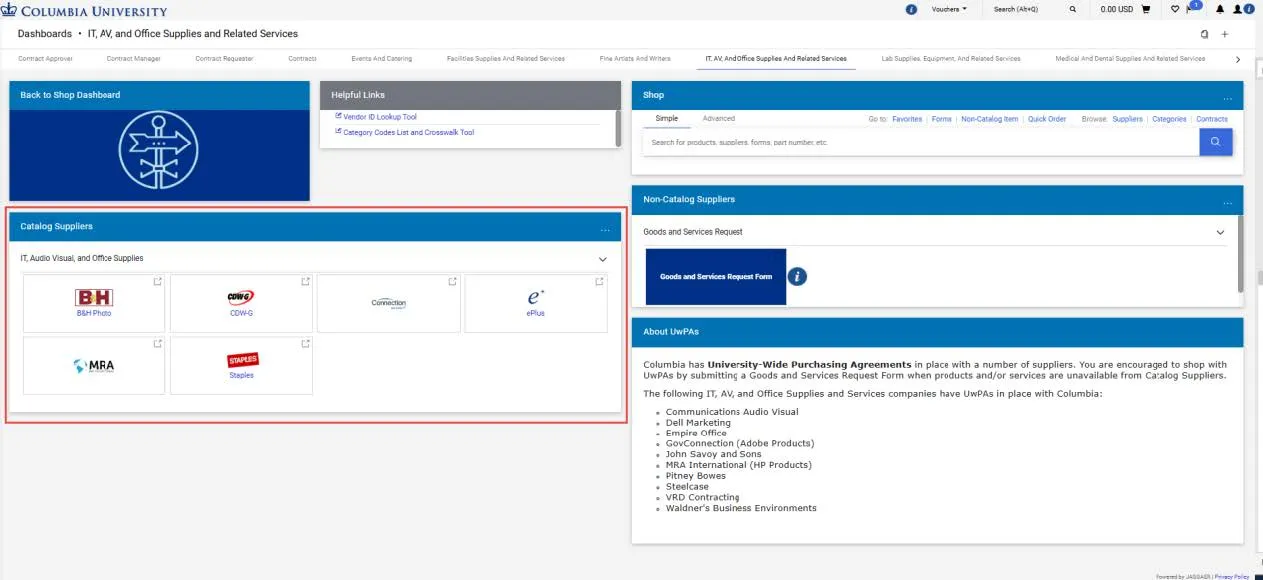Click the compass Shop Dashboard image

click(x=159, y=150)
